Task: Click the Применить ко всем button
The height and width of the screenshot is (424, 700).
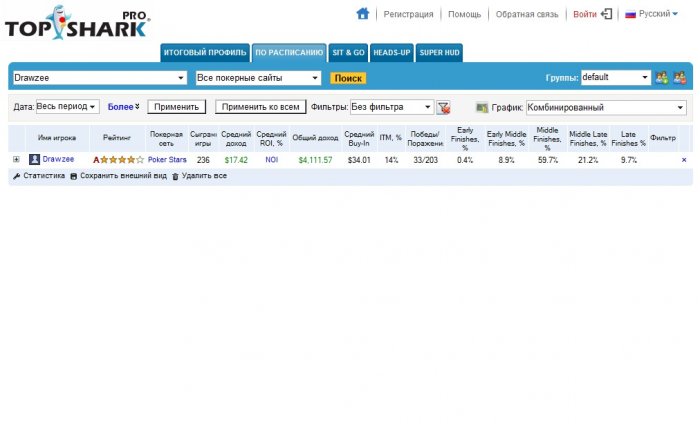Action: pyautogui.click(x=261, y=107)
